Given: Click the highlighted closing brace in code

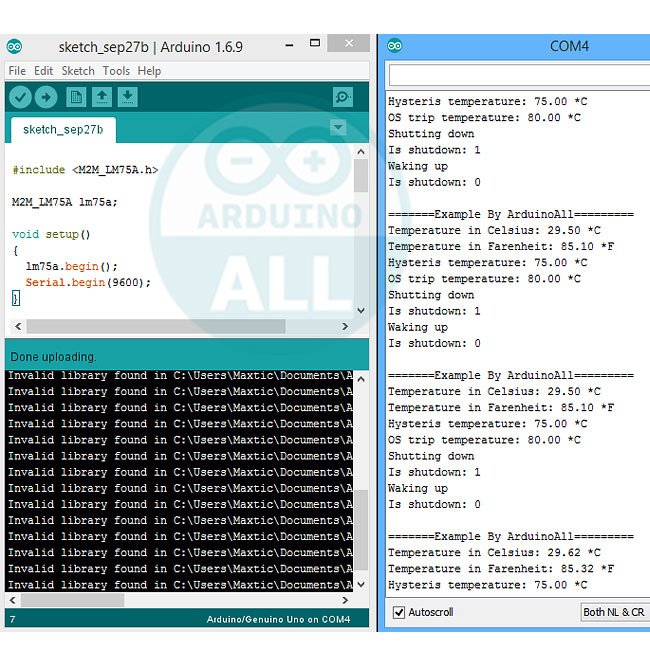Looking at the screenshot, I should (x=16, y=298).
